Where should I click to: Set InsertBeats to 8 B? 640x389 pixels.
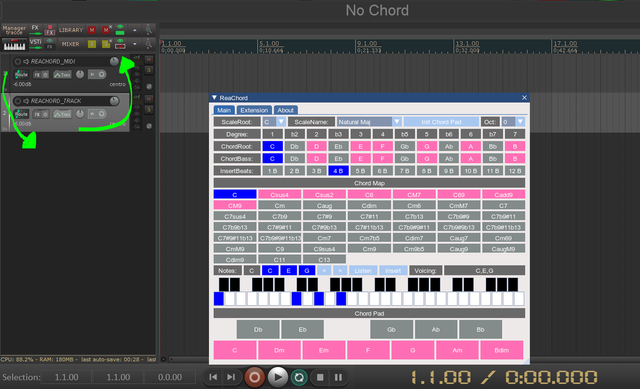tap(427, 171)
